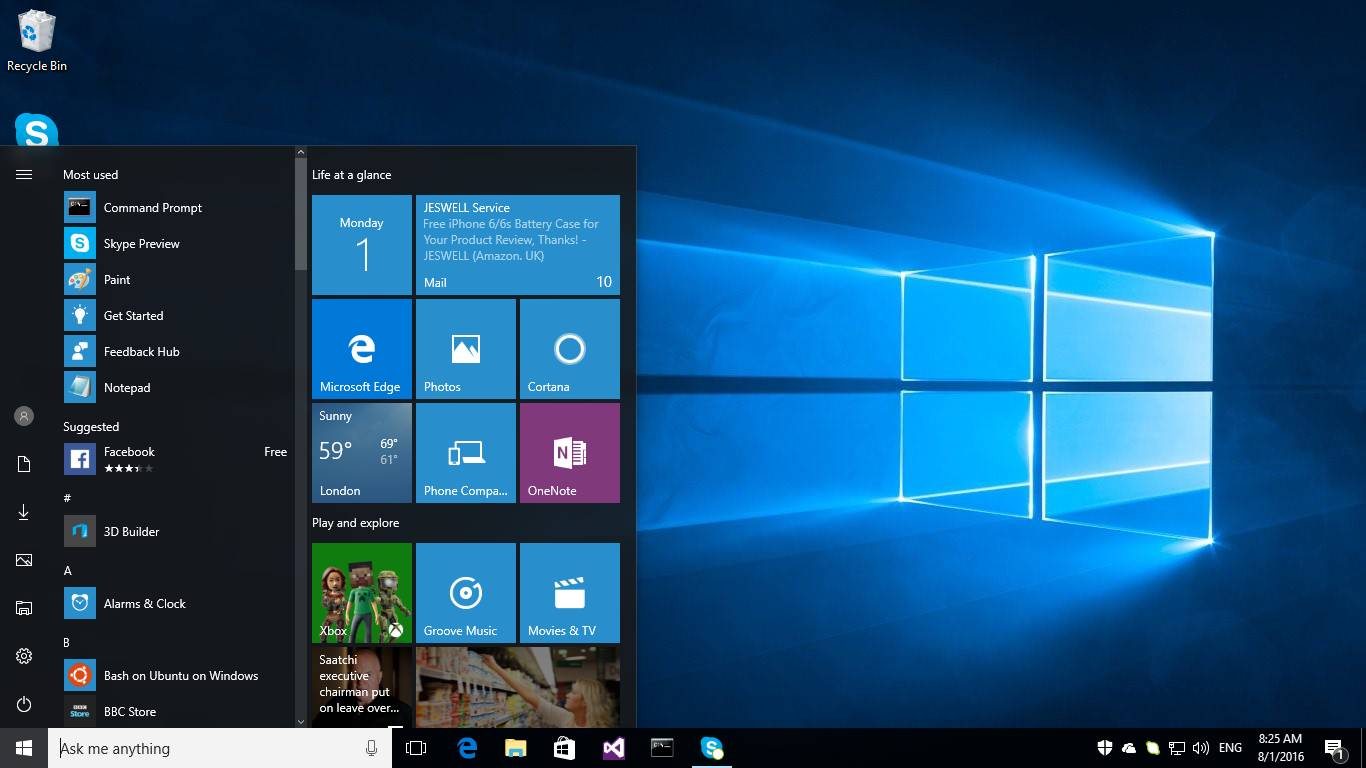Launch Alarms & Clock
Image resolution: width=1366 pixels, height=768 pixels.
coord(178,604)
